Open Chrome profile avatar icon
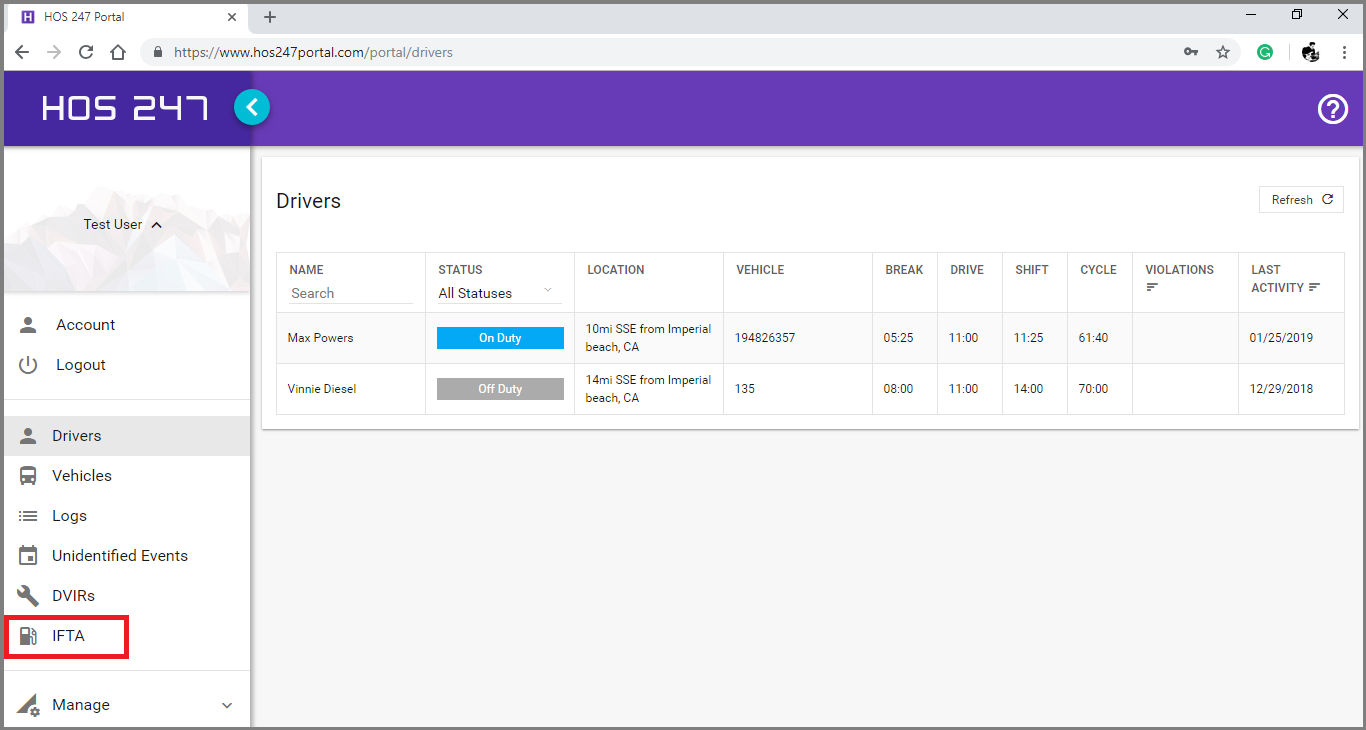1366x730 pixels. click(1311, 52)
